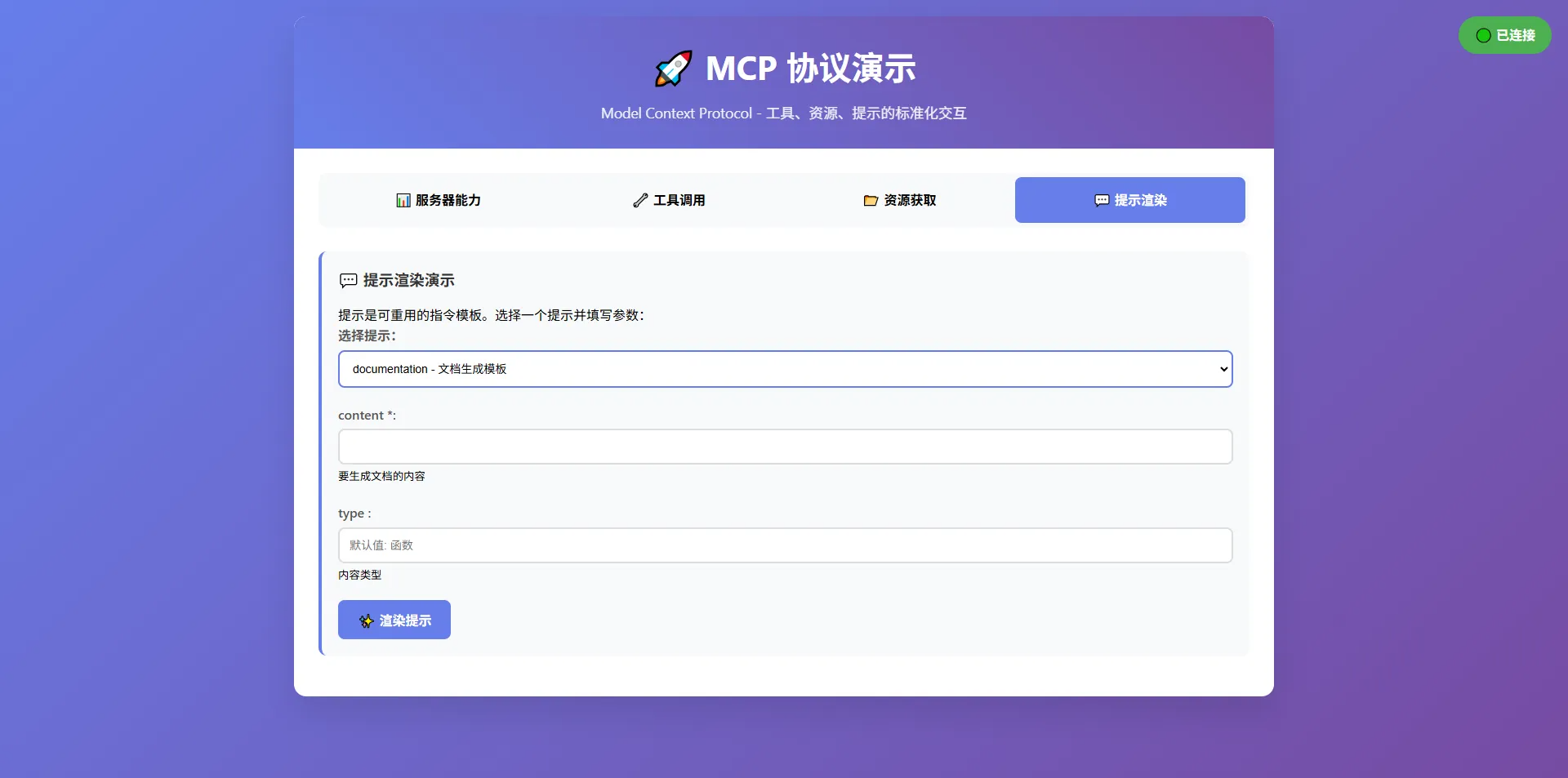Click the 提示渲染演示 heading text
Screen dimensions: 1568x778
[409, 281]
